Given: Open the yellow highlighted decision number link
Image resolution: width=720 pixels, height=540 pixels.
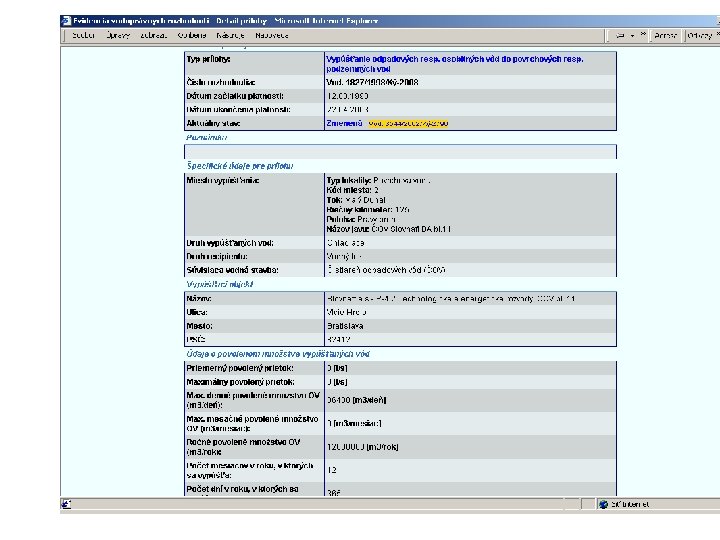Looking at the screenshot, I should coord(408,123).
